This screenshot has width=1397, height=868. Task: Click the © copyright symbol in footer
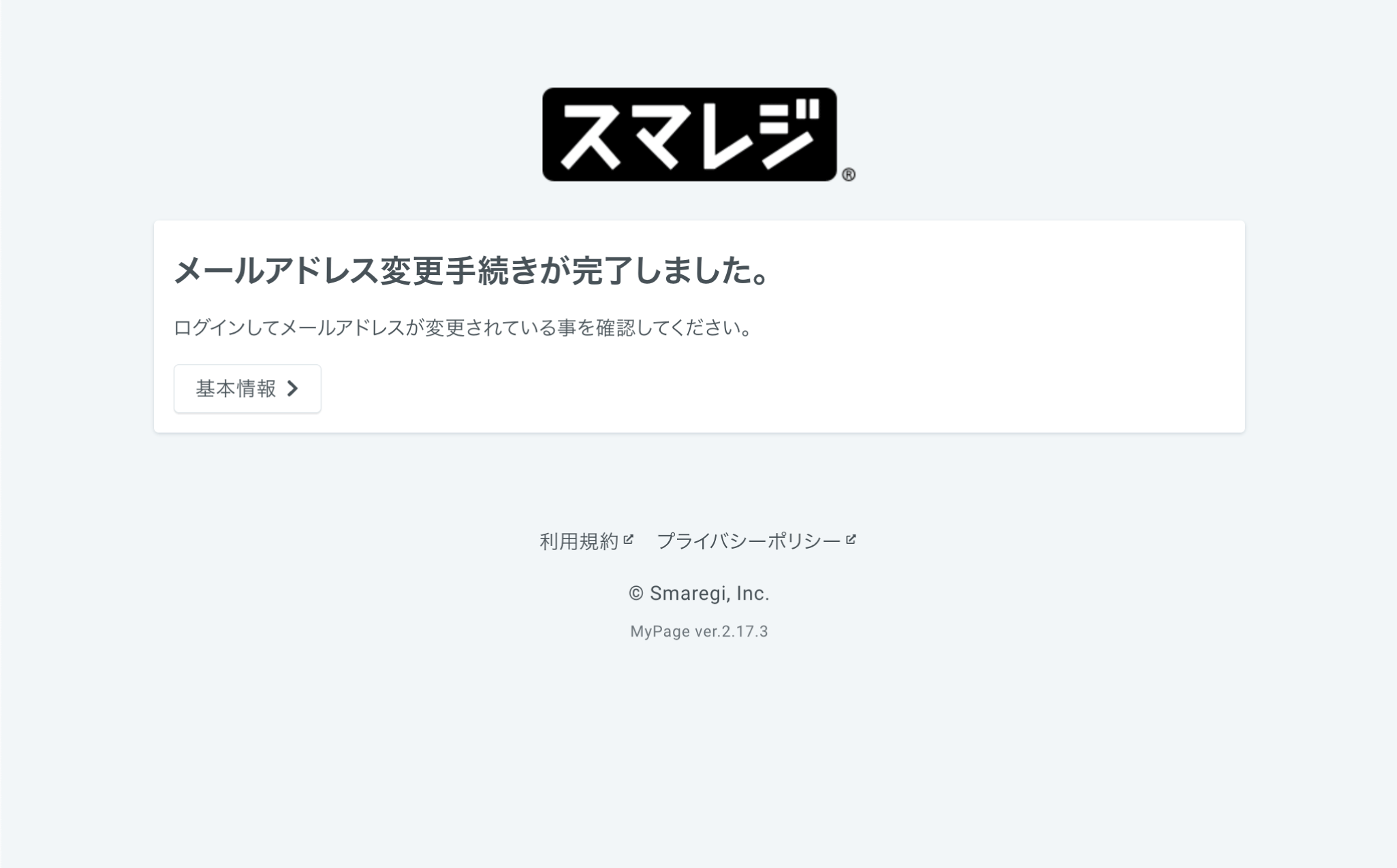[635, 594]
